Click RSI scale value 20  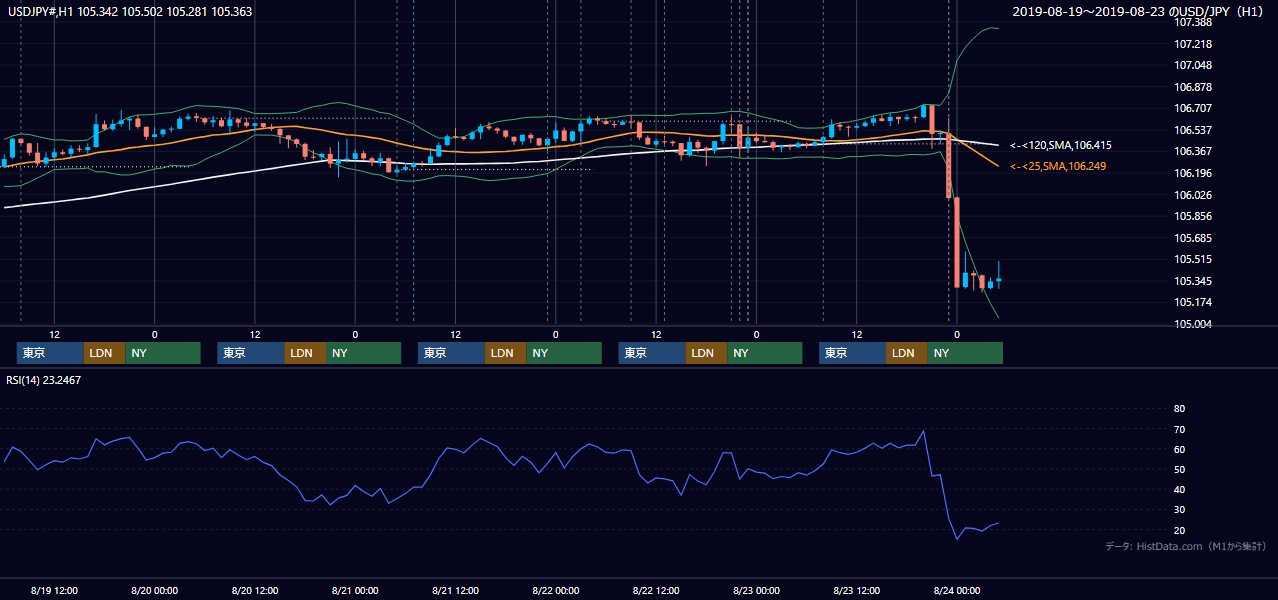1179,530
